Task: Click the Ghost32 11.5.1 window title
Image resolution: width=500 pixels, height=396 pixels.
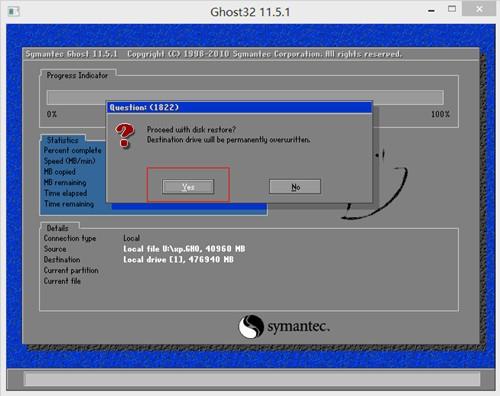Action: click(x=250, y=12)
